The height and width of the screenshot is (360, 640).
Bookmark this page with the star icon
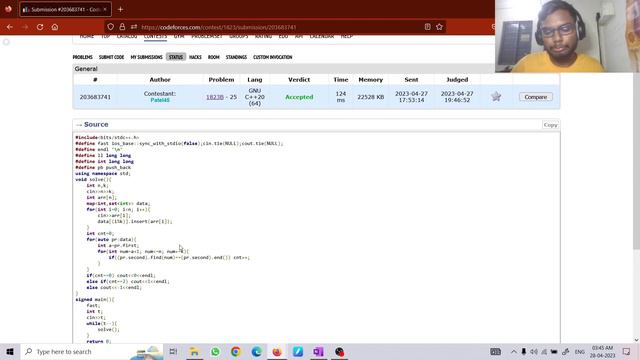[x=439, y=27]
